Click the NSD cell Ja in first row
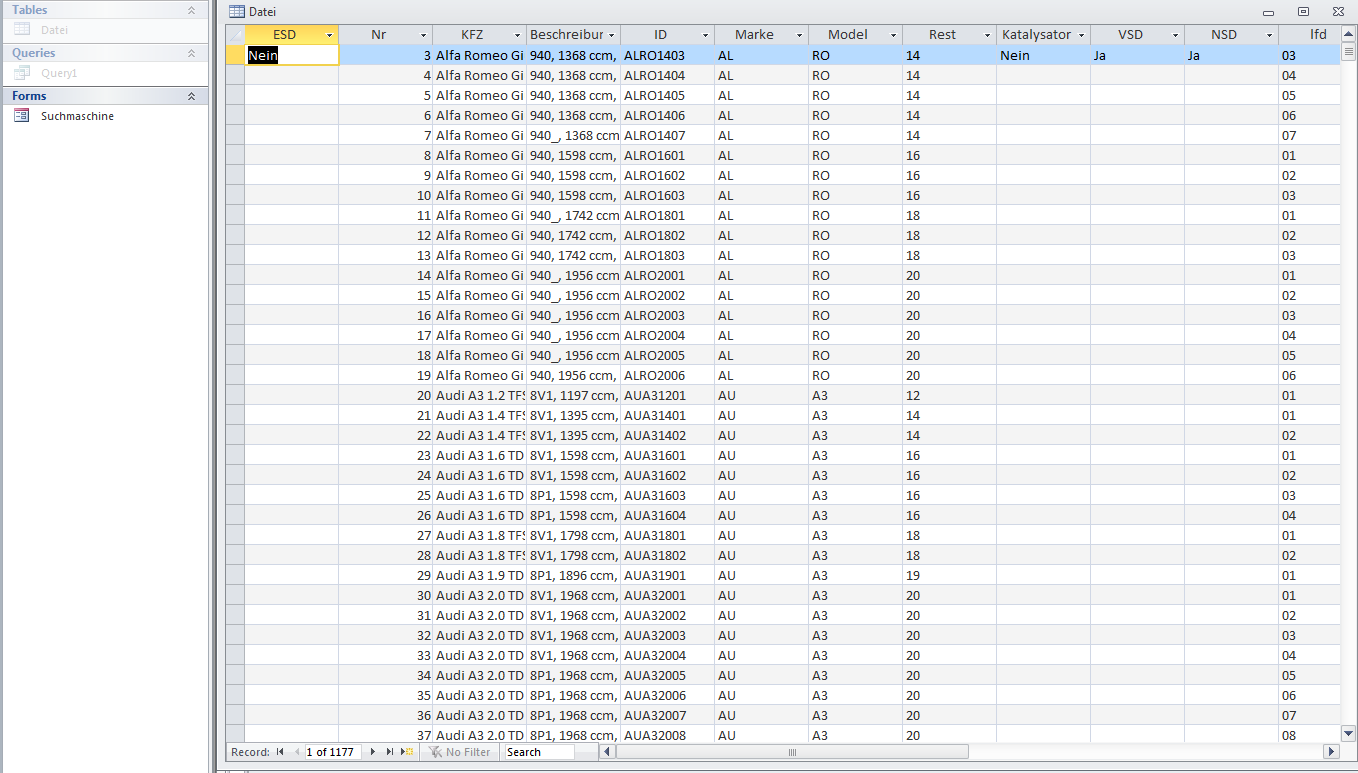The height and width of the screenshot is (773, 1358). tap(1231, 56)
